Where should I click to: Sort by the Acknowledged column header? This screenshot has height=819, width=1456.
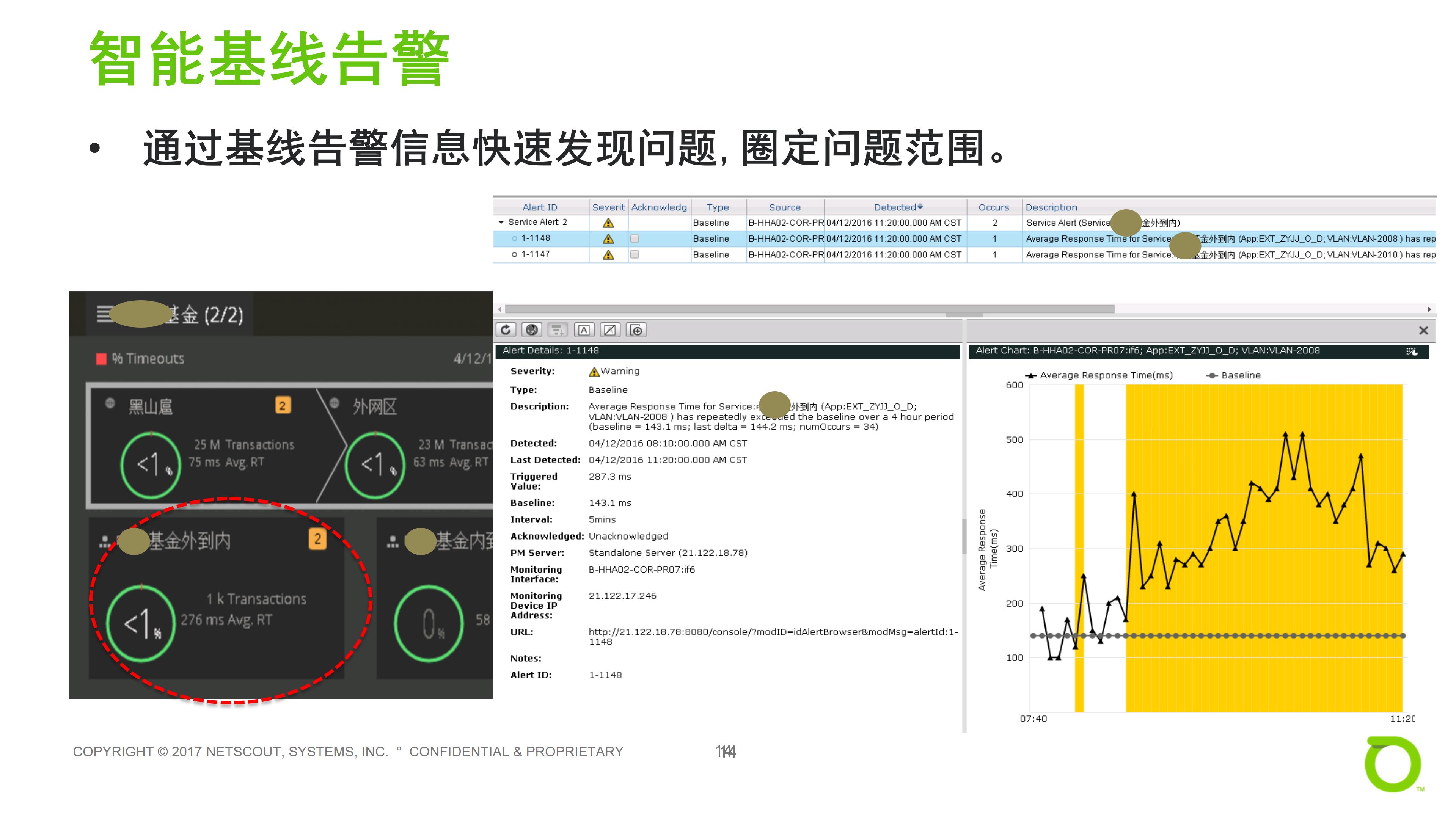coord(659,207)
